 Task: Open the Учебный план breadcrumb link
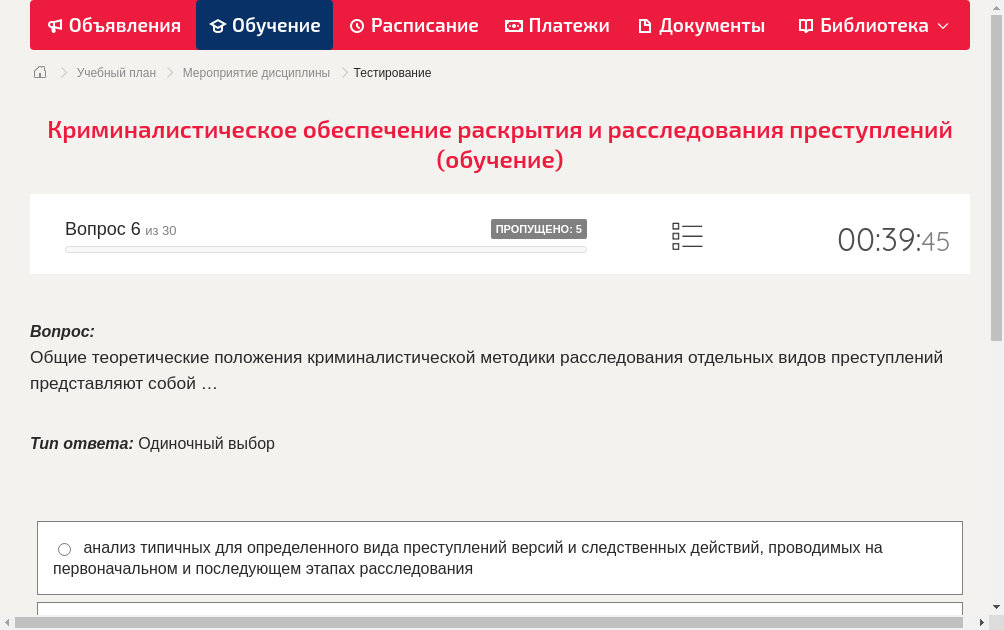click(x=115, y=72)
